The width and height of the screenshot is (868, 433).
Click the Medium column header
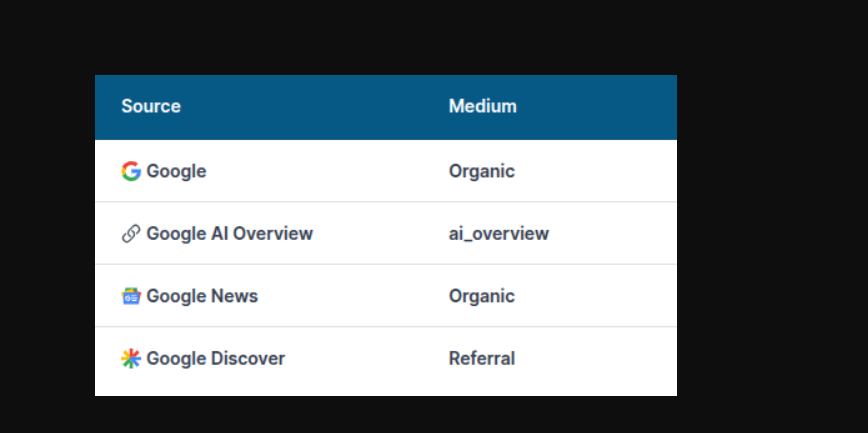coord(482,106)
